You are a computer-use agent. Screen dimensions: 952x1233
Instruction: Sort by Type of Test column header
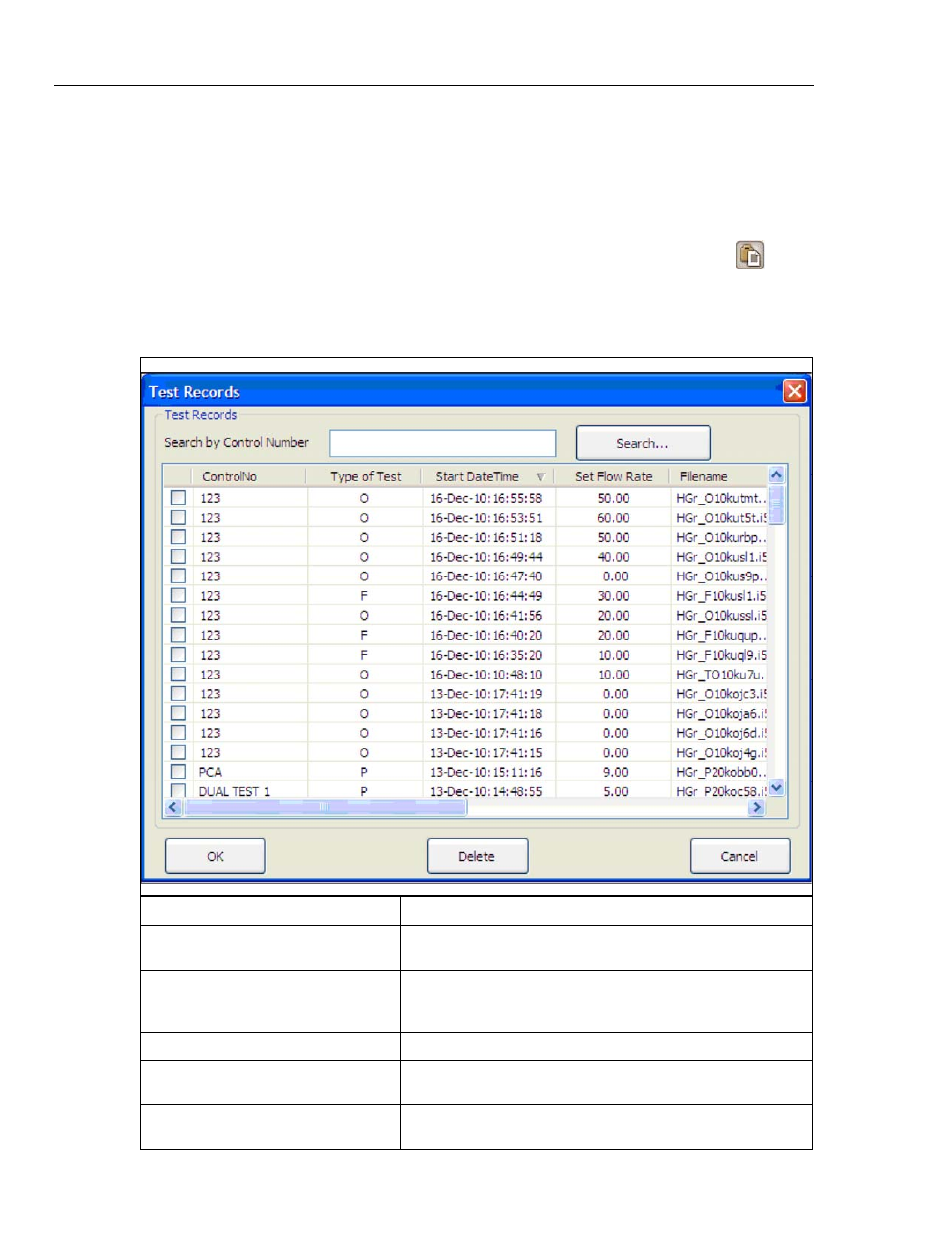coord(365,476)
